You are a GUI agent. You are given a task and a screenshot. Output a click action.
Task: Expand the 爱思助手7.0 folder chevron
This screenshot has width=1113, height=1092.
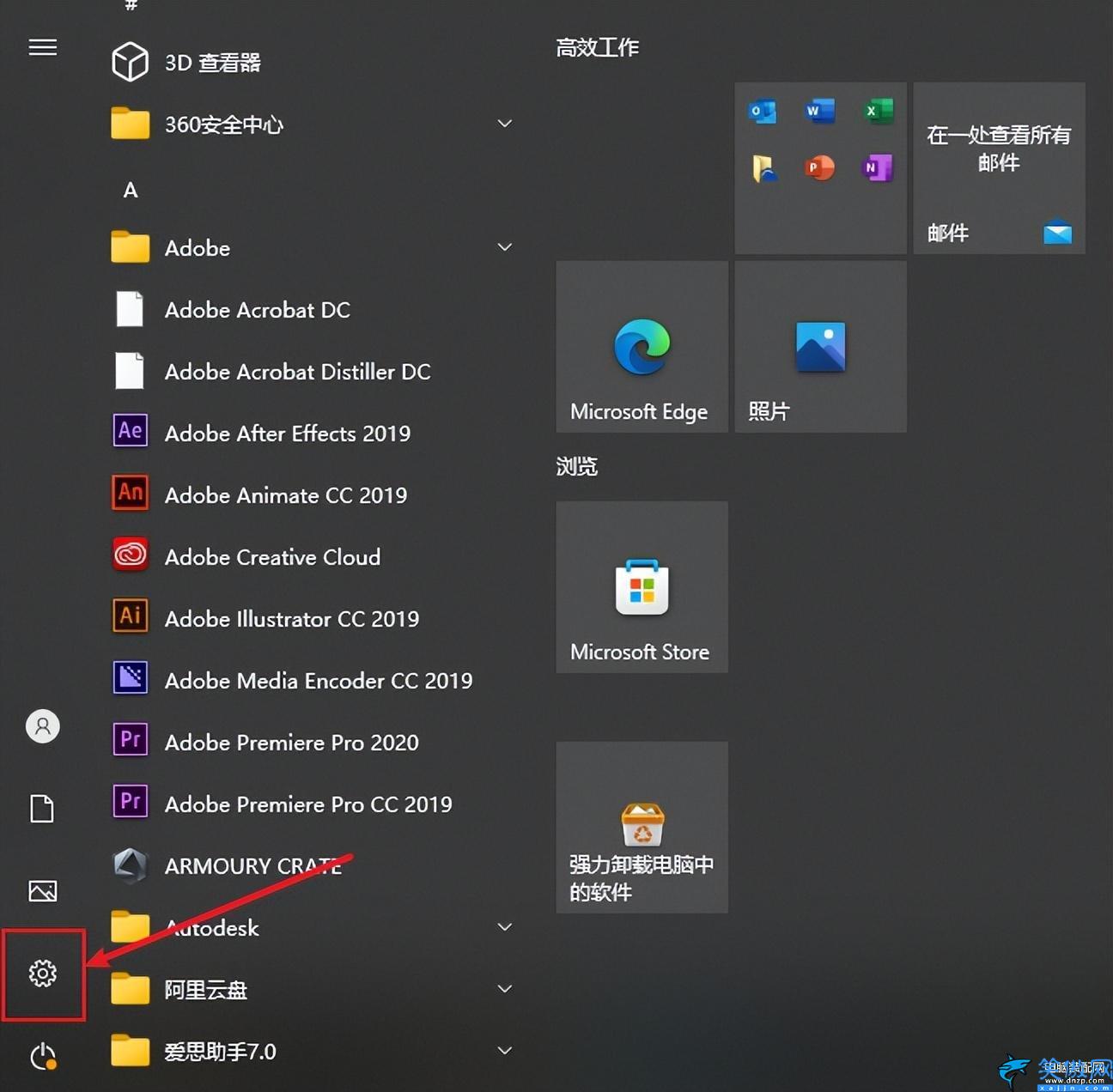505,1051
